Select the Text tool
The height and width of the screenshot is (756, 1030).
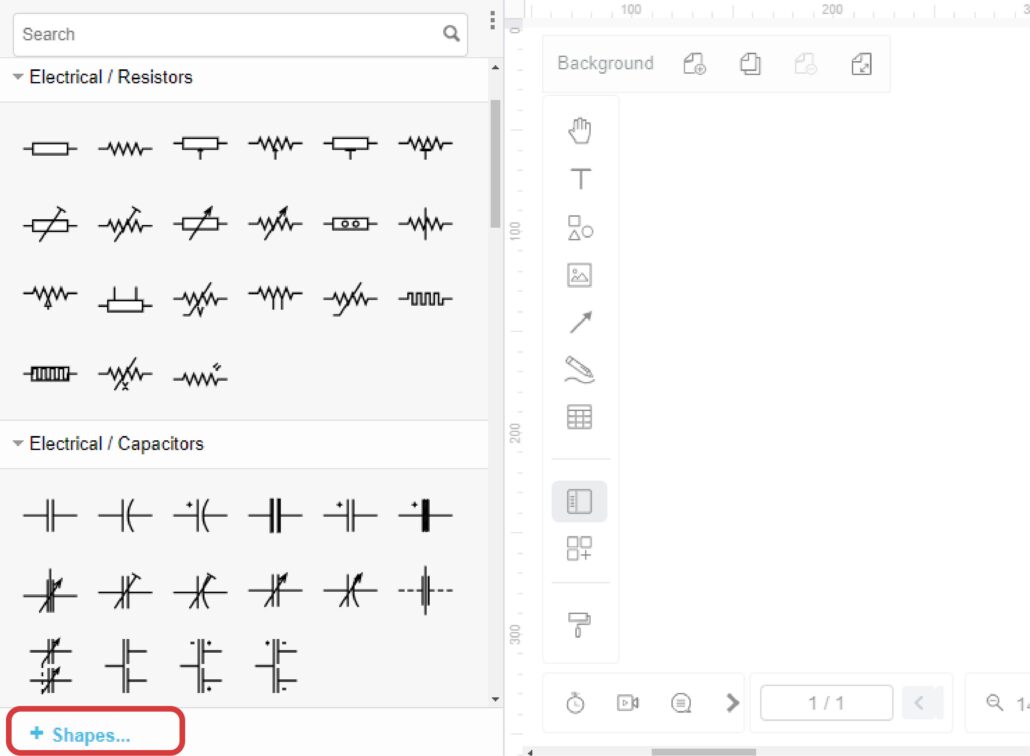[581, 180]
